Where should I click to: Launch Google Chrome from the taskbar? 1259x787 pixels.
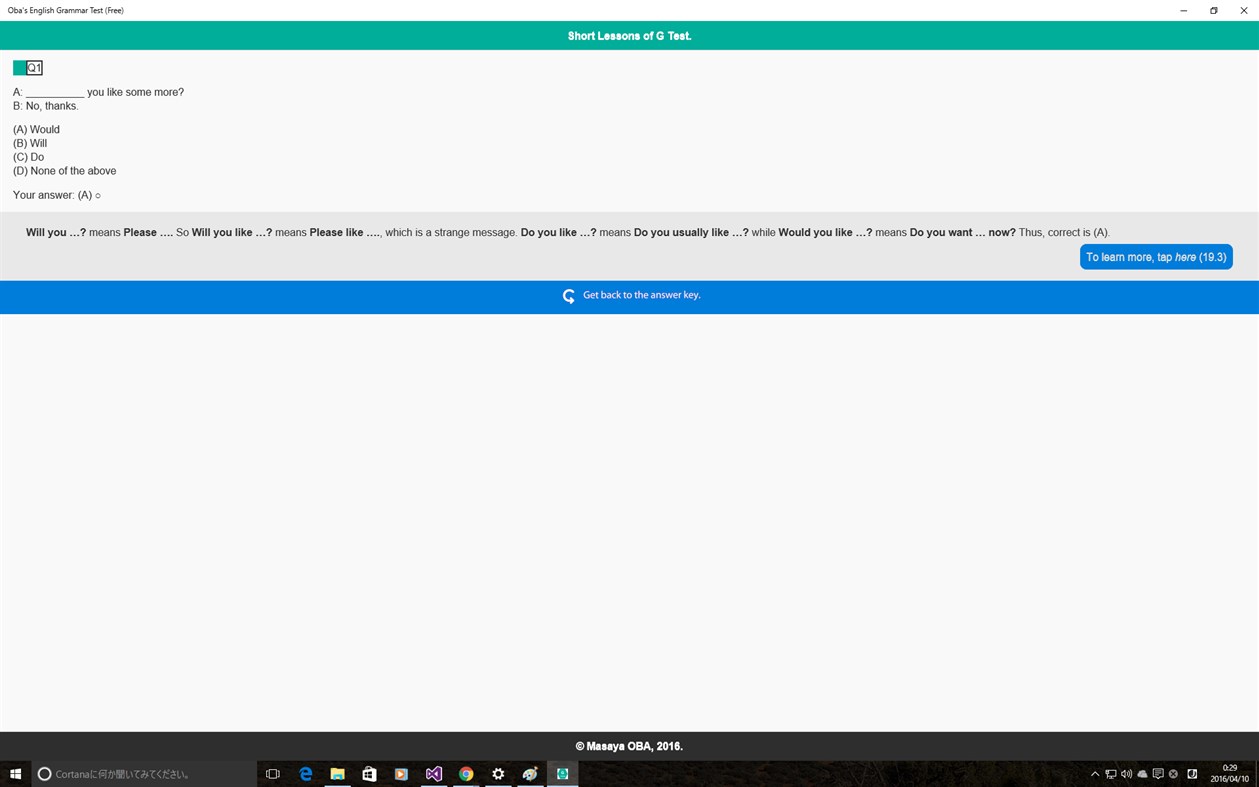pos(465,773)
